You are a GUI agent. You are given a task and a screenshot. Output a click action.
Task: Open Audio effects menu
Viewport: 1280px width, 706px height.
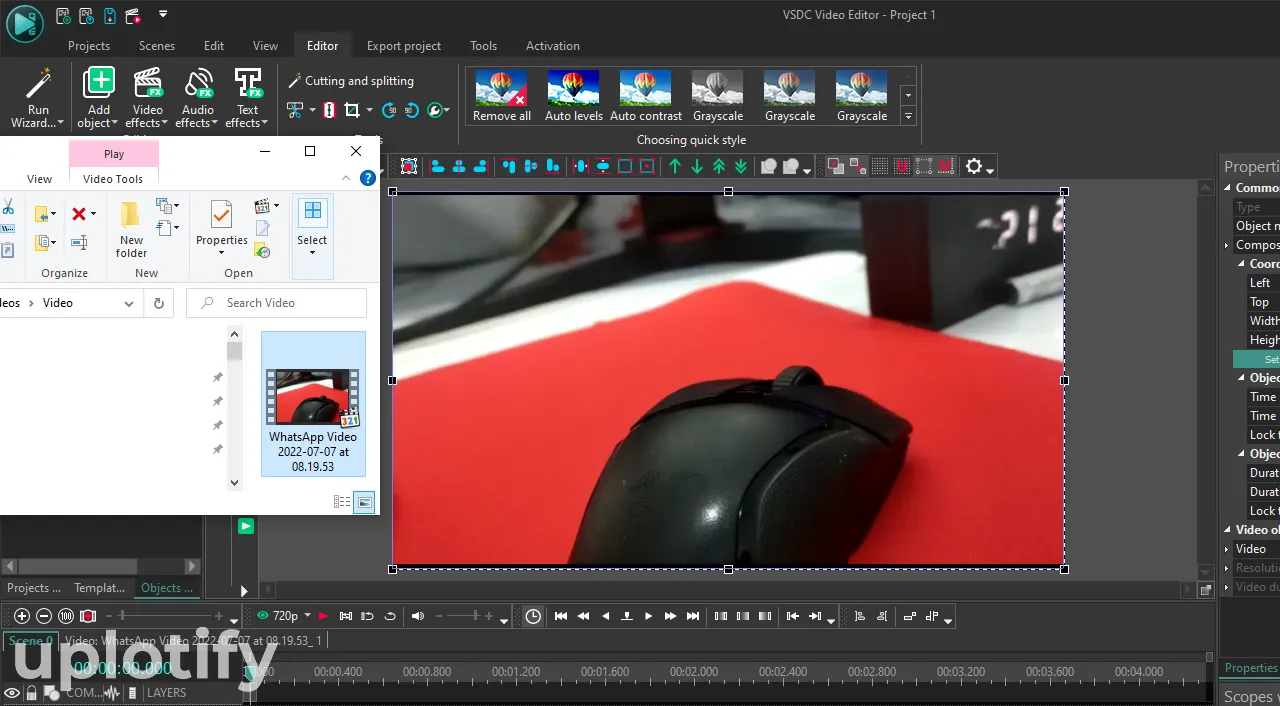coord(198,98)
